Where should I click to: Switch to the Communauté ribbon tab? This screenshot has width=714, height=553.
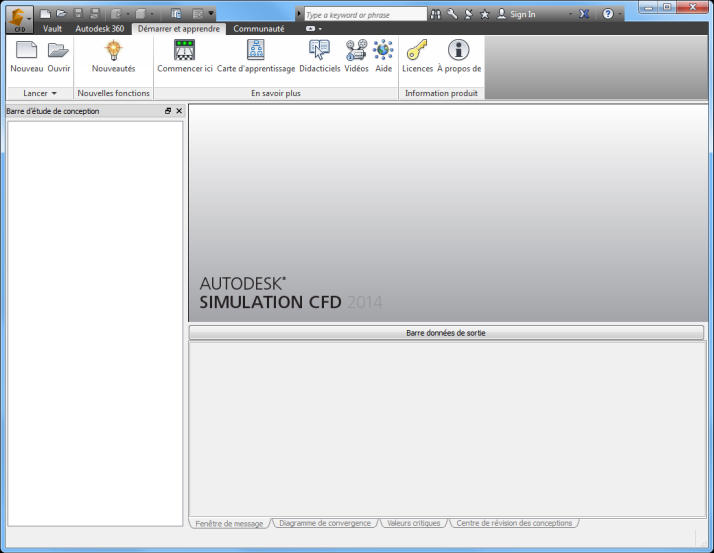(x=259, y=29)
